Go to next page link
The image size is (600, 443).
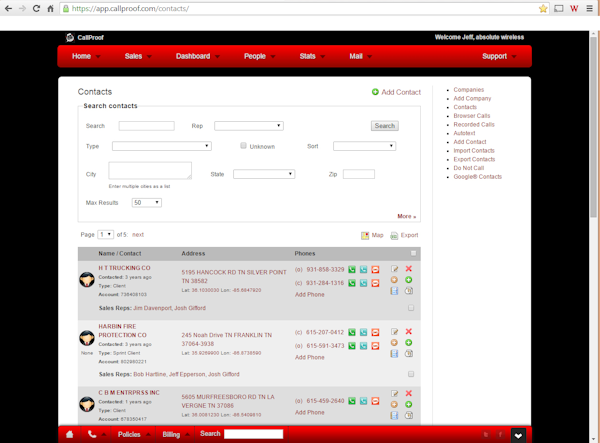(x=138, y=235)
